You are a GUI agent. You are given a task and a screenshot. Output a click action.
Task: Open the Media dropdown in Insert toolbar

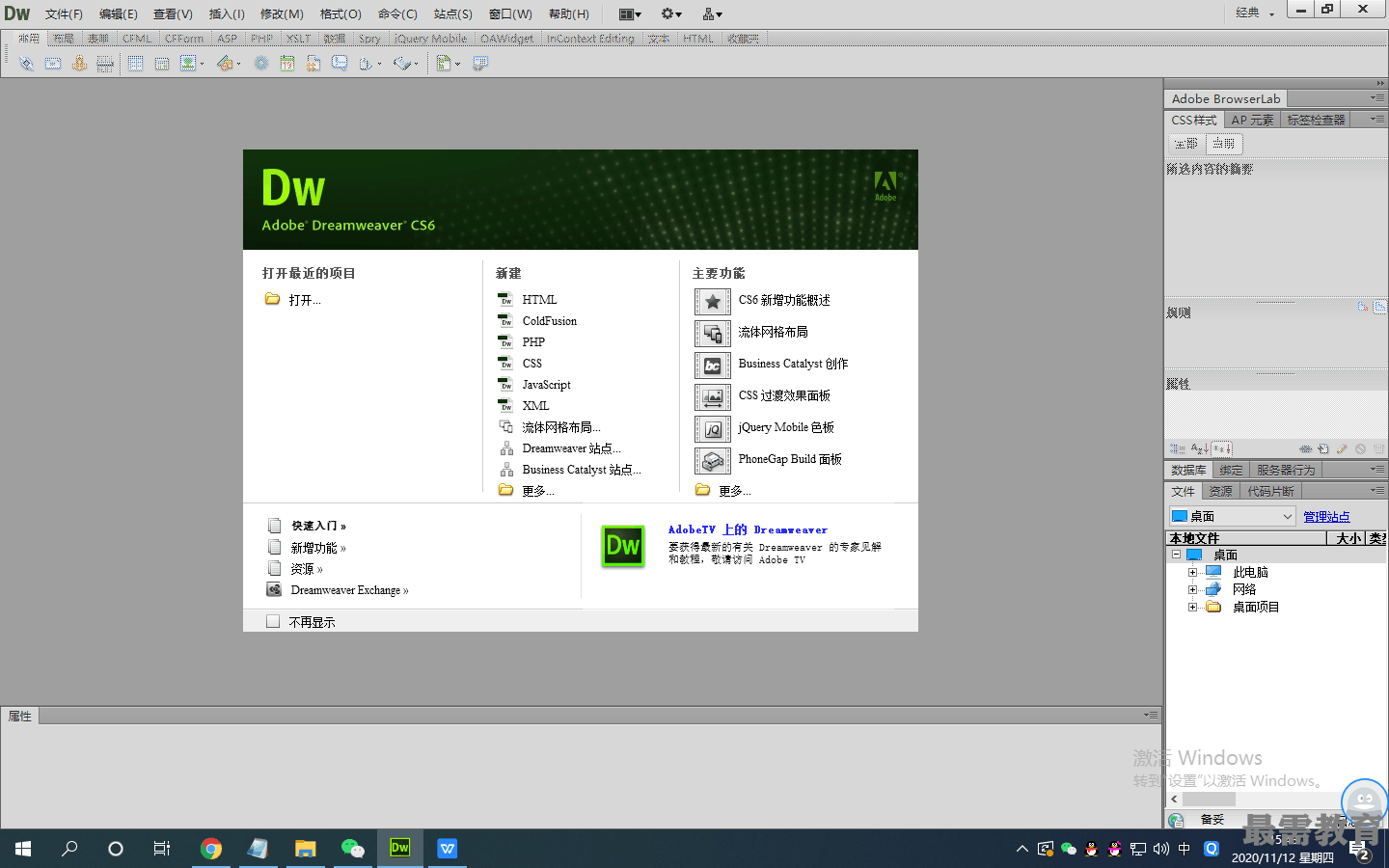230,64
